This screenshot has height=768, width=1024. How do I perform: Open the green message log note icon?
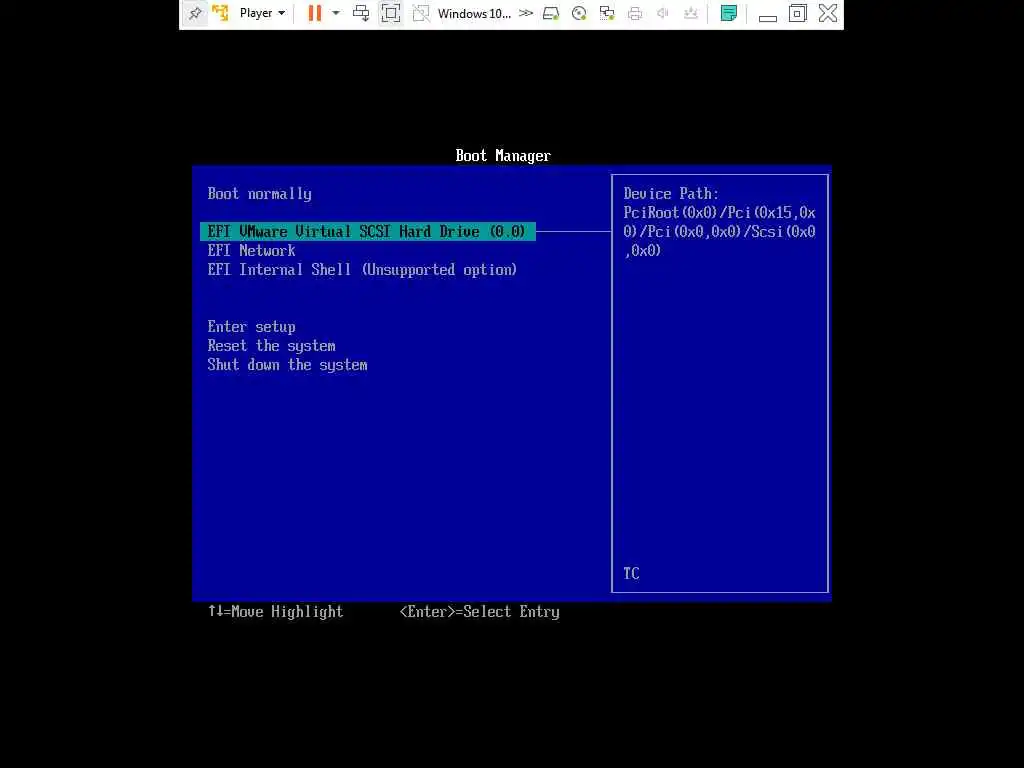(x=729, y=13)
